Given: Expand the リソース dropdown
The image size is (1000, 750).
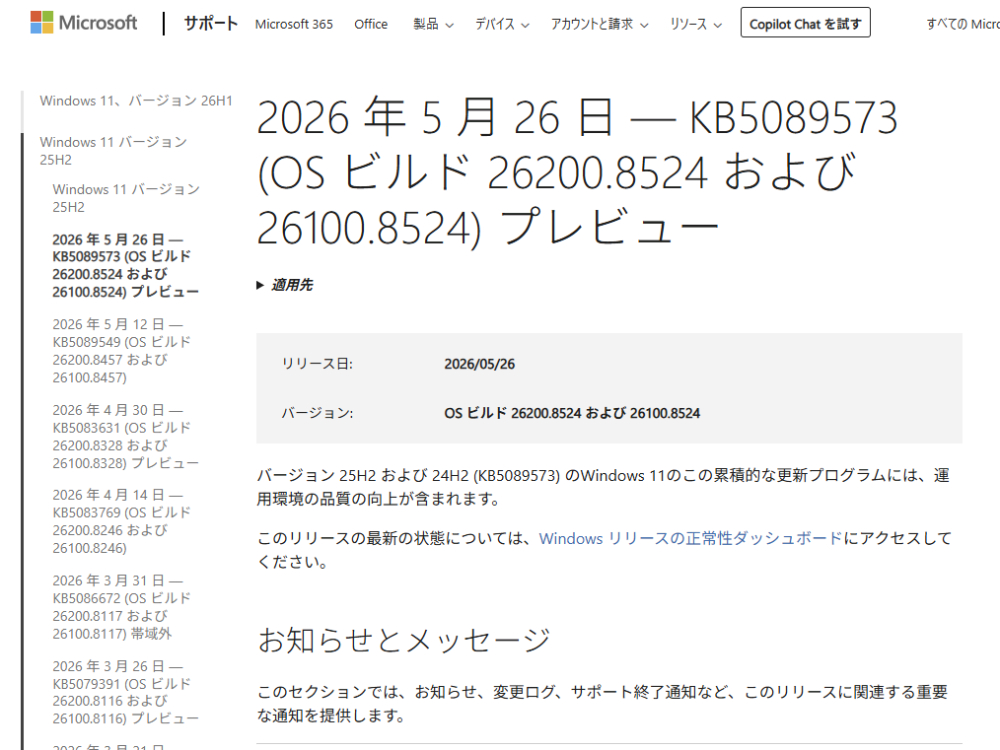Looking at the screenshot, I should pyautogui.click(x=696, y=24).
